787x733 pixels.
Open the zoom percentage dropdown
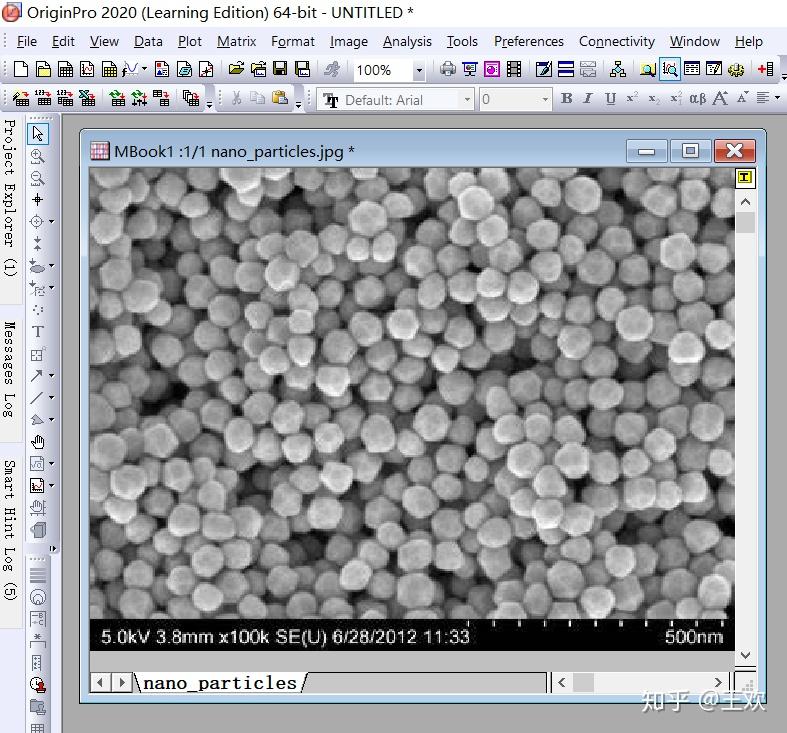tap(419, 70)
